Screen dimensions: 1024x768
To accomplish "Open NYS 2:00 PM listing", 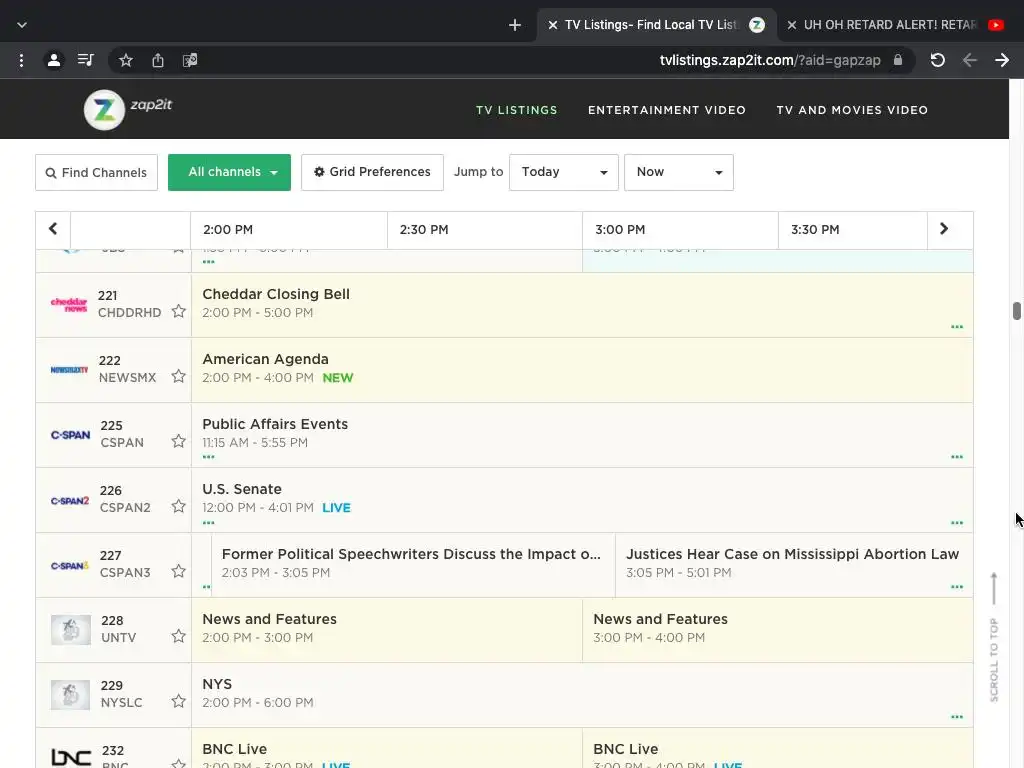I will click(x=582, y=695).
